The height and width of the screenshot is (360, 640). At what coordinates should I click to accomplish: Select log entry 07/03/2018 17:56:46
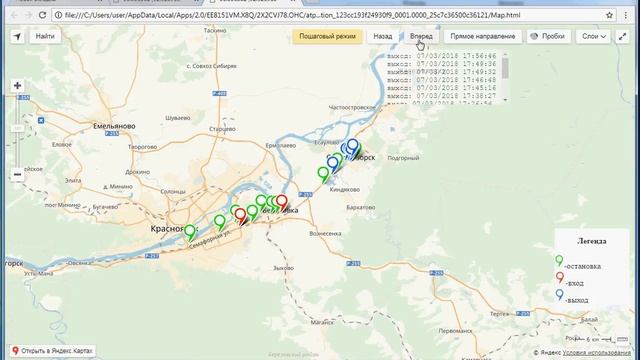click(442, 56)
